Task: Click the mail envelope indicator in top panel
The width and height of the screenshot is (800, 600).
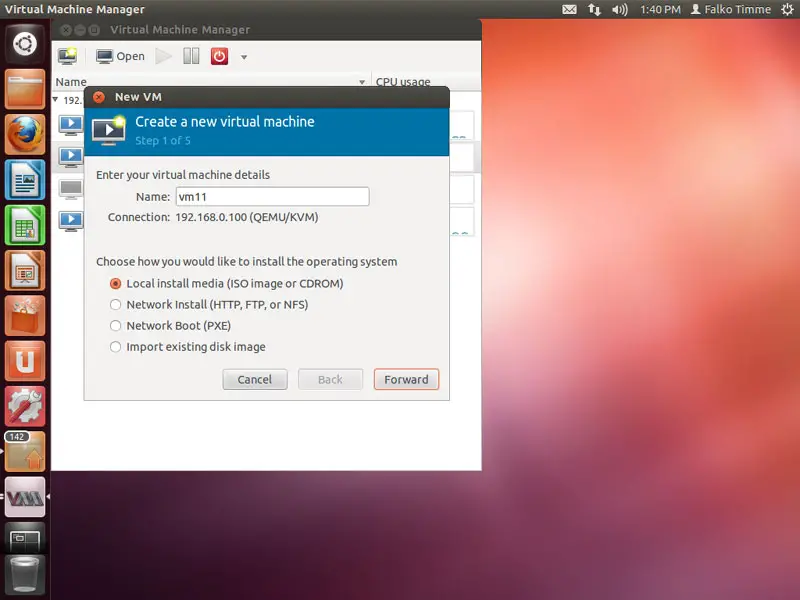Action: (x=569, y=9)
